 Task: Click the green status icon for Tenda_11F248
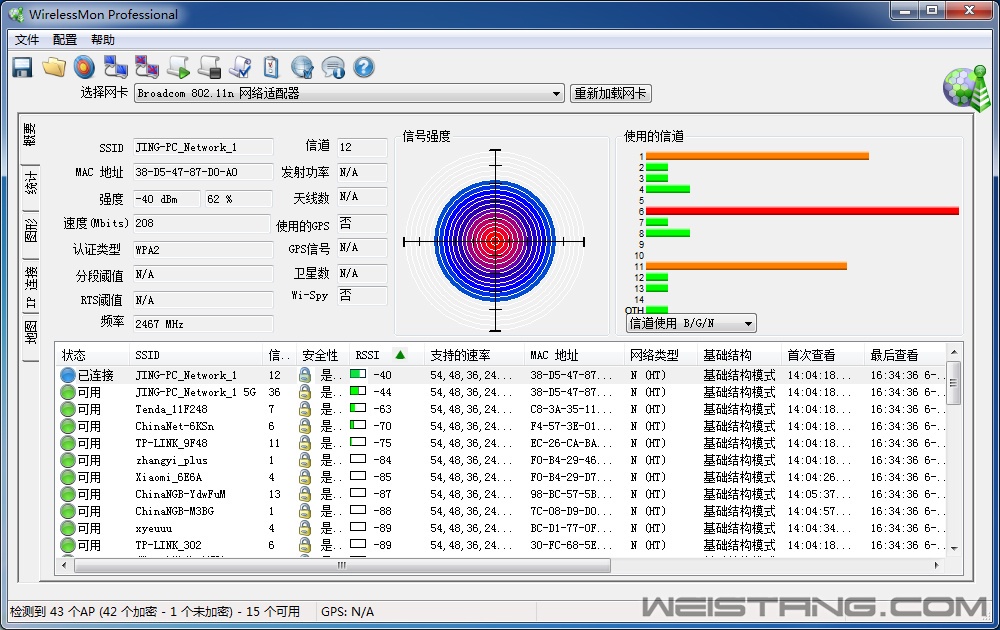pyautogui.click(x=68, y=409)
